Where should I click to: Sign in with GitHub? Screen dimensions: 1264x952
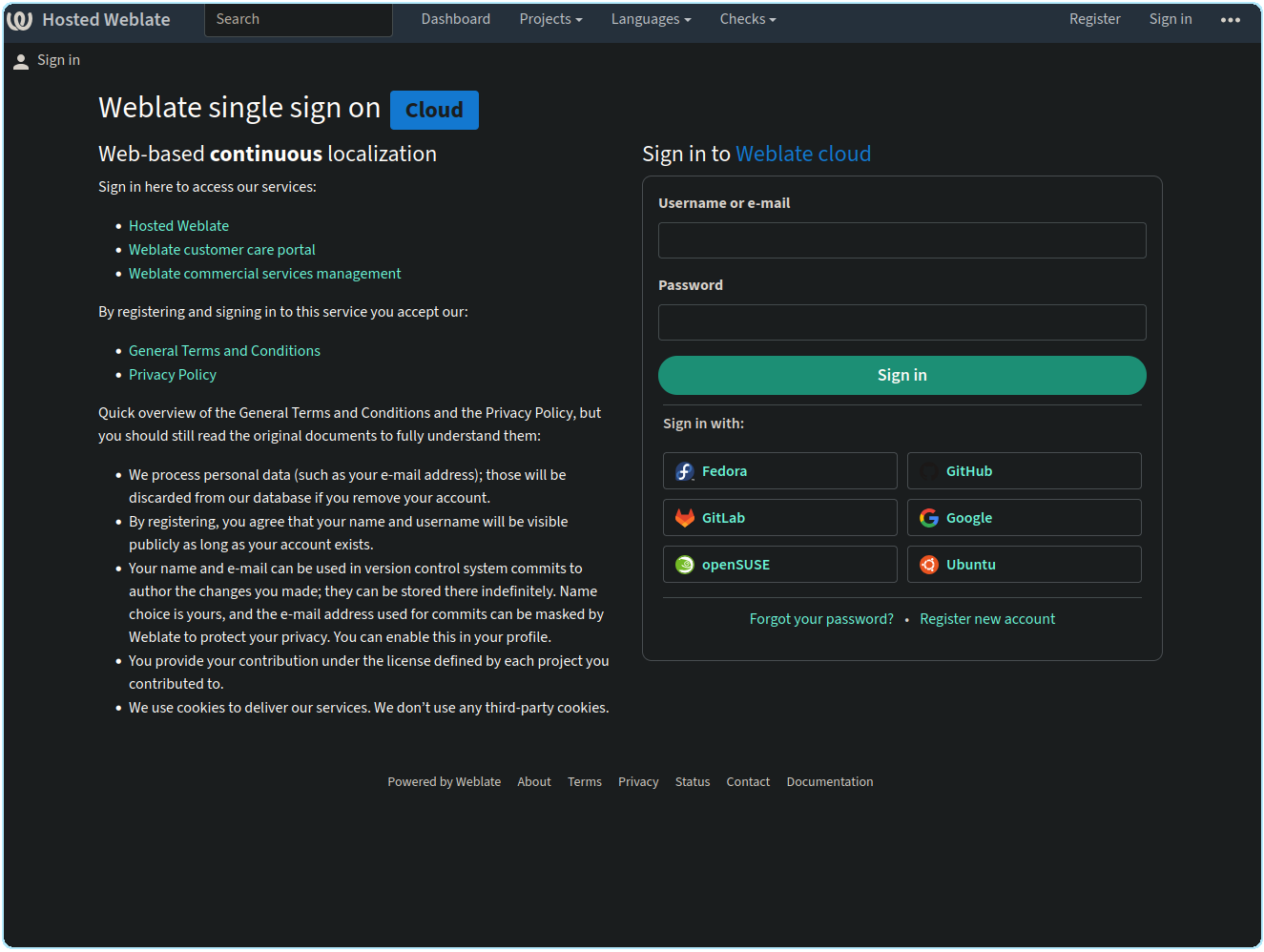(x=1025, y=471)
